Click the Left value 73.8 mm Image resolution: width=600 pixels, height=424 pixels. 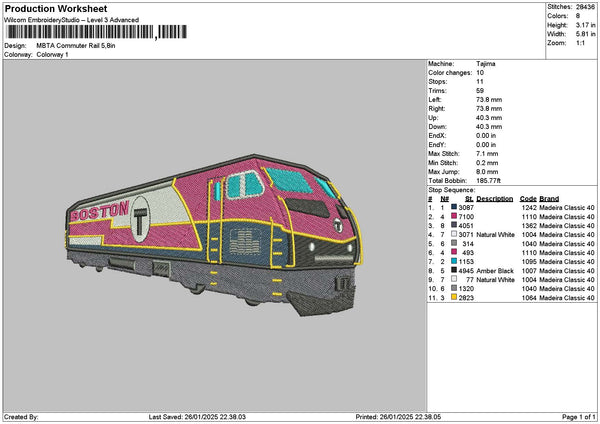[x=489, y=99]
